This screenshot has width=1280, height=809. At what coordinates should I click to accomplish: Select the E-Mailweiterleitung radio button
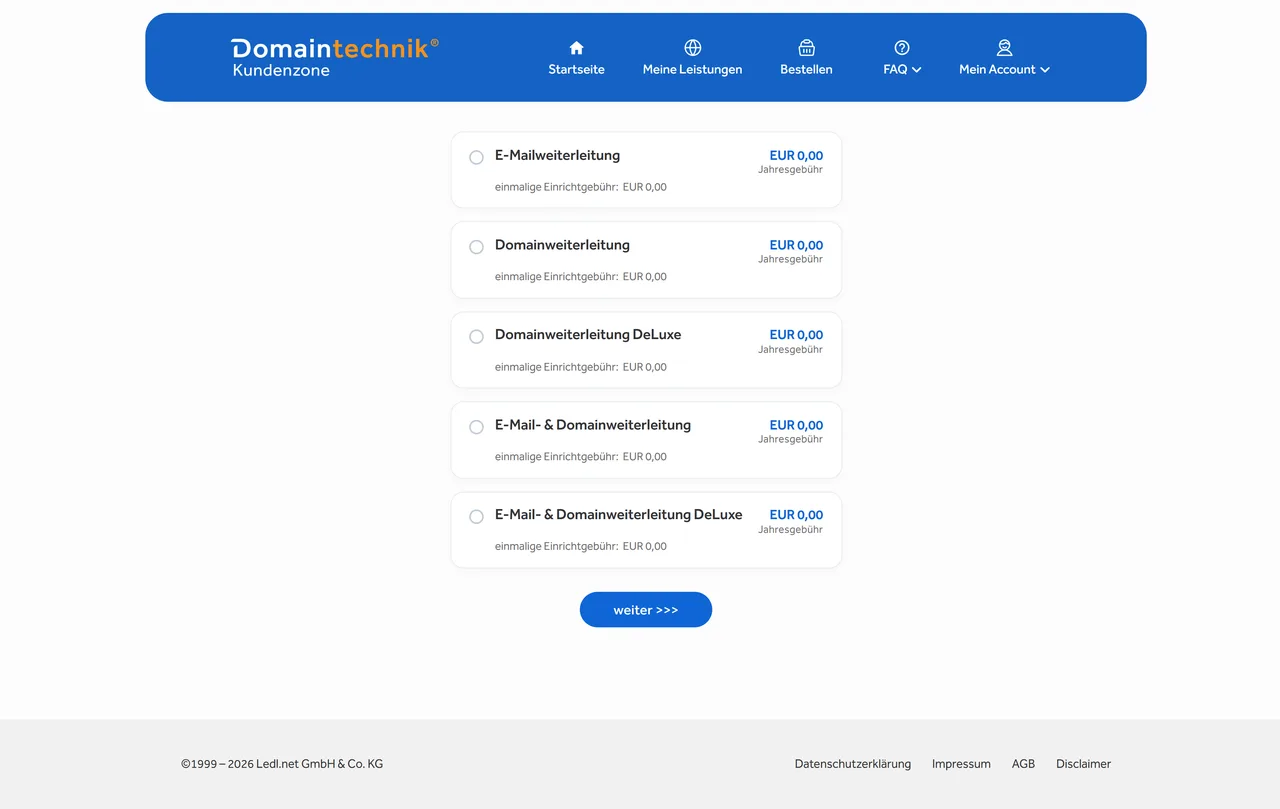pyautogui.click(x=476, y=157)
